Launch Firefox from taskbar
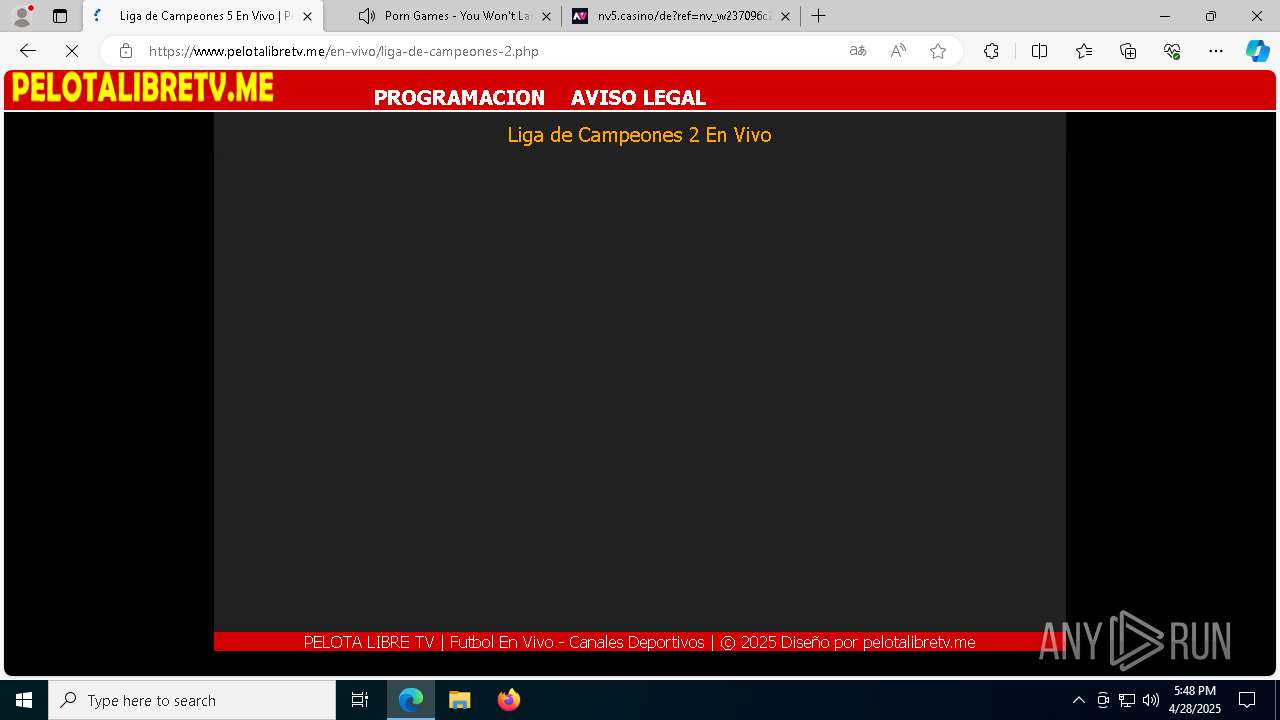Screen dimensions: 1280x720 tap(508, 700)
